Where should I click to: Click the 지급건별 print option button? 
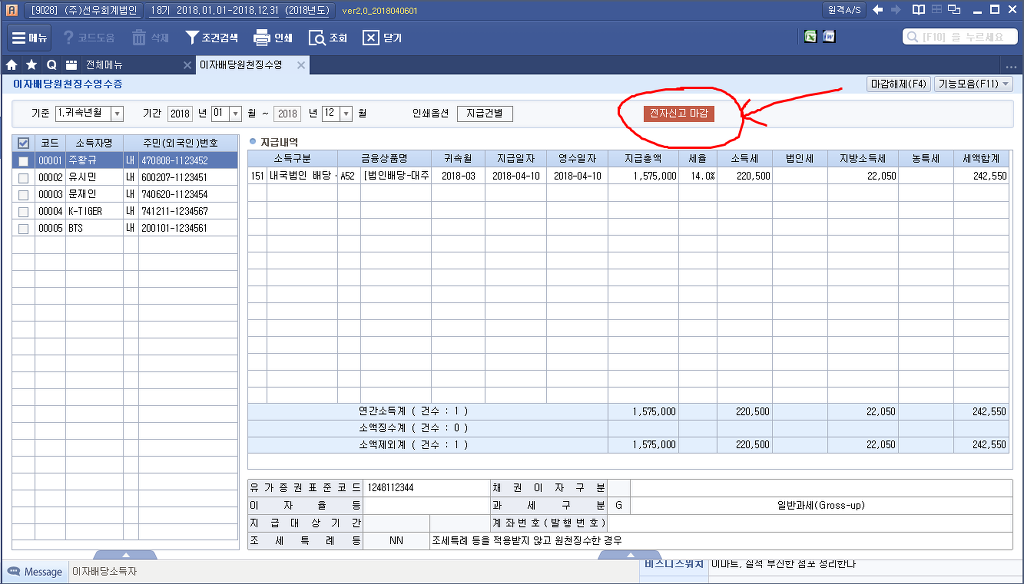(485, 114)
